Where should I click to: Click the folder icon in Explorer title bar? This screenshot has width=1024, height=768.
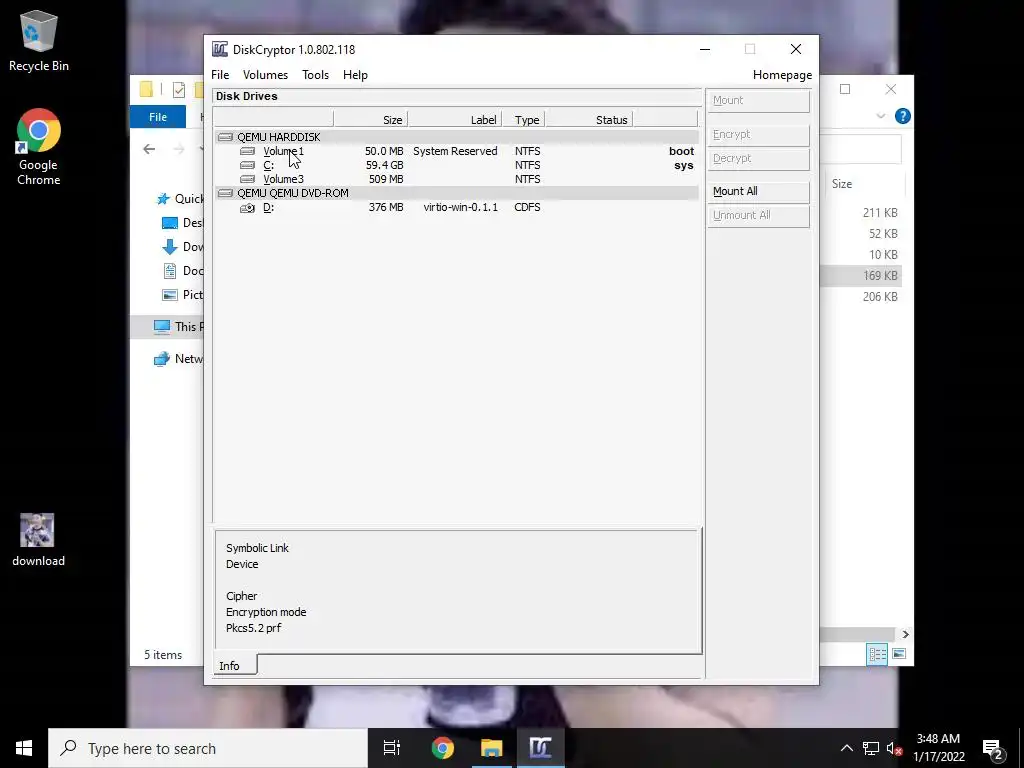146,89
